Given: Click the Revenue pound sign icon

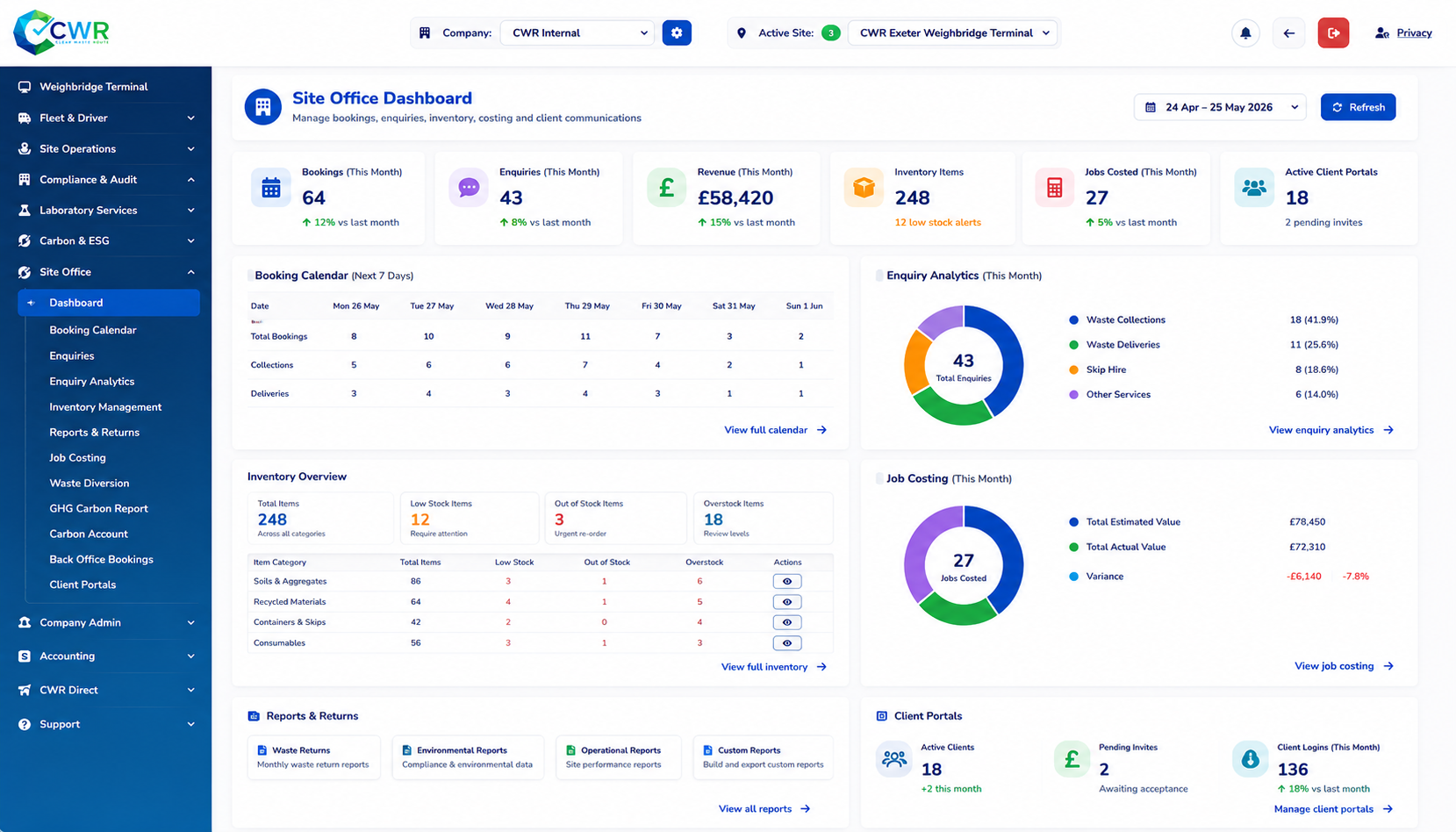Looking at the screenshot, I should [666, 188].
